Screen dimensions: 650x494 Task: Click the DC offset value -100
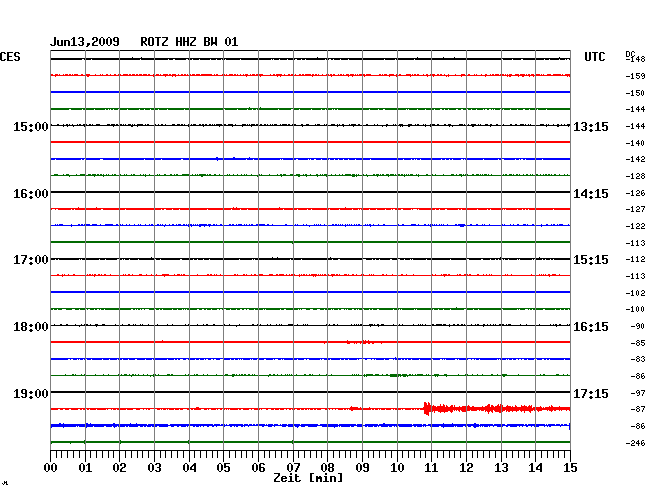coord(635,309)
